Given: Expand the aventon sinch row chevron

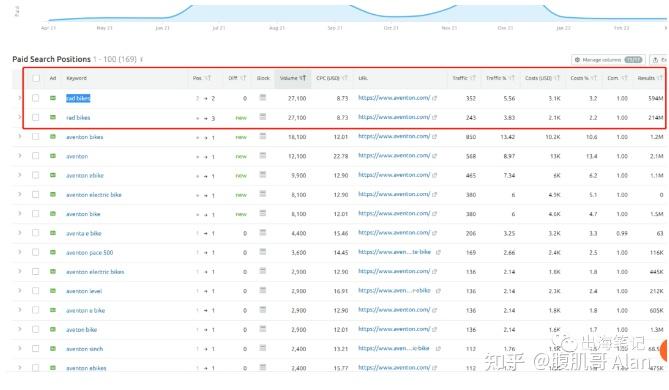Looking at the screenshot, I should pos(20,349).
